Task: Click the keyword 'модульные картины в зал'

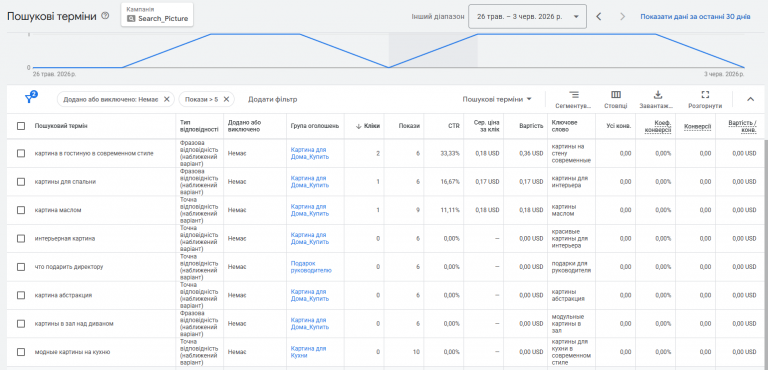Action: coord(568,324)
